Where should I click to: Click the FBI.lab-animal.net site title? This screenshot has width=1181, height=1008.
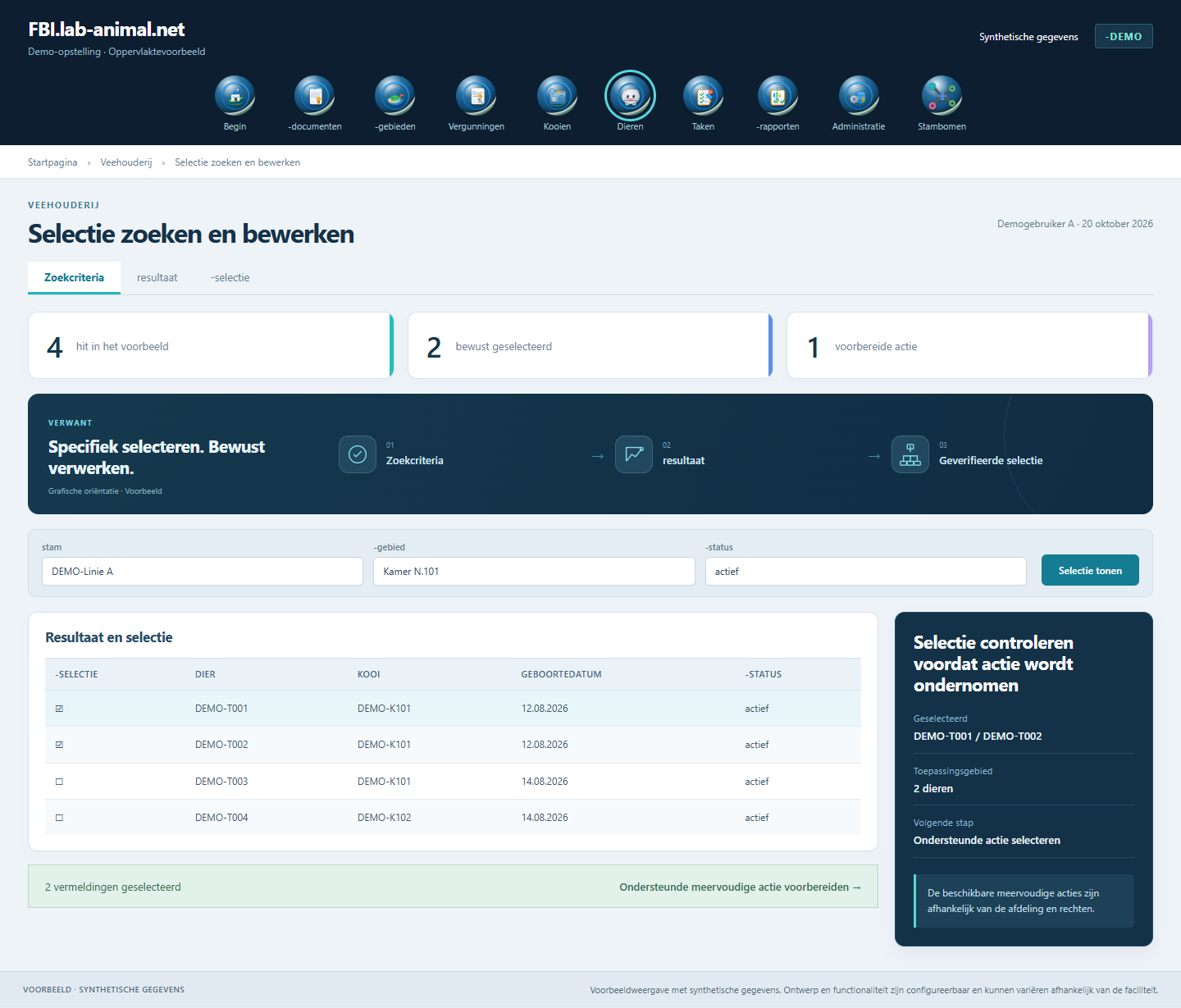pyautogui.click(x=107, y=30)
